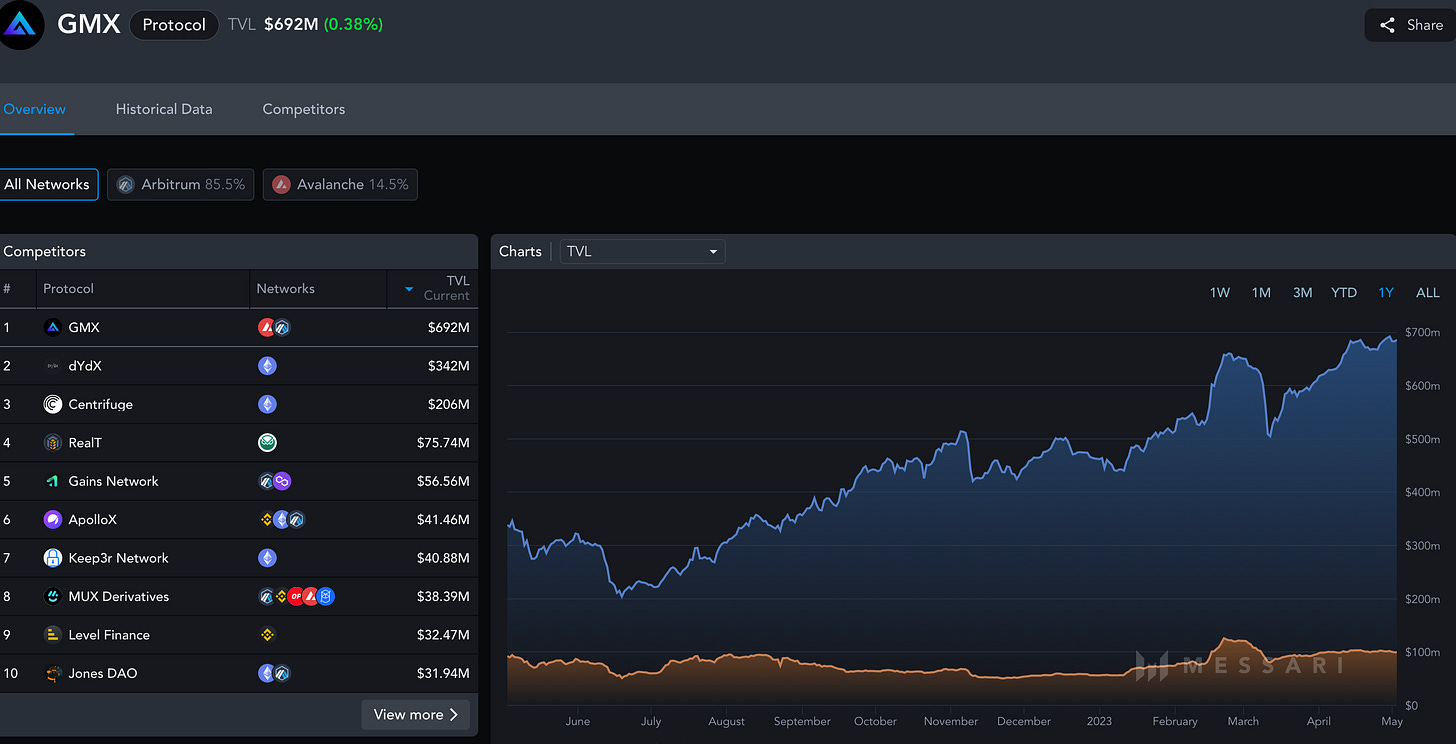Select the ALL chart range

coord(1428,292)
